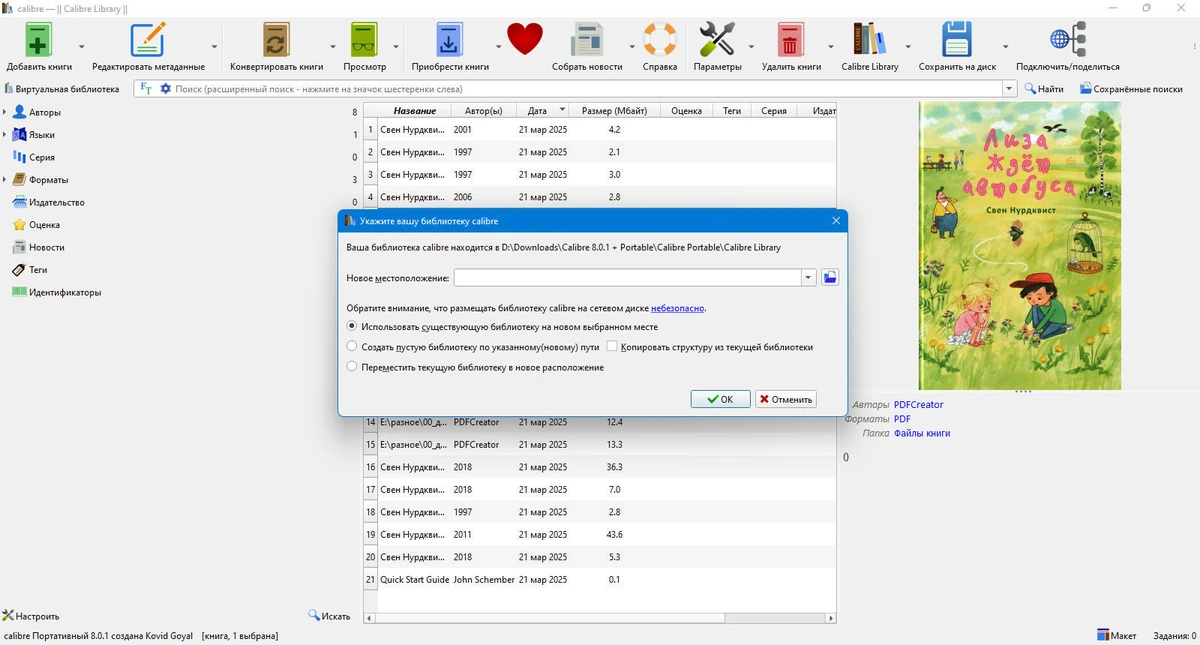The image size is (1200, 645).
Task: Enable Копировать структуру из текущей библиотеки checkbox
Action: click(612, 346)
